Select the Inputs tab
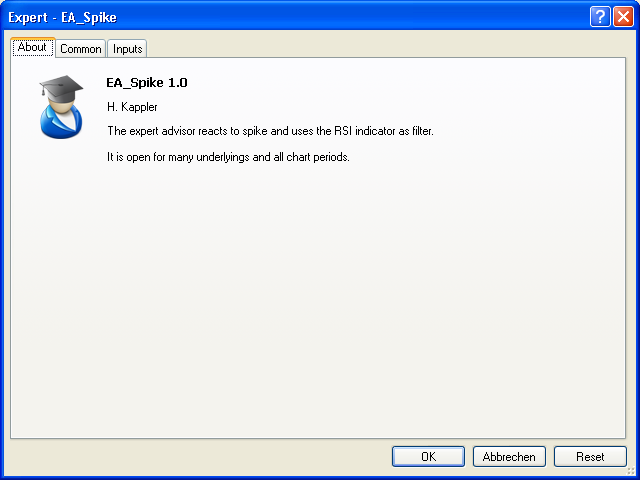Screen dimensions: 640x480 point(127,48)
